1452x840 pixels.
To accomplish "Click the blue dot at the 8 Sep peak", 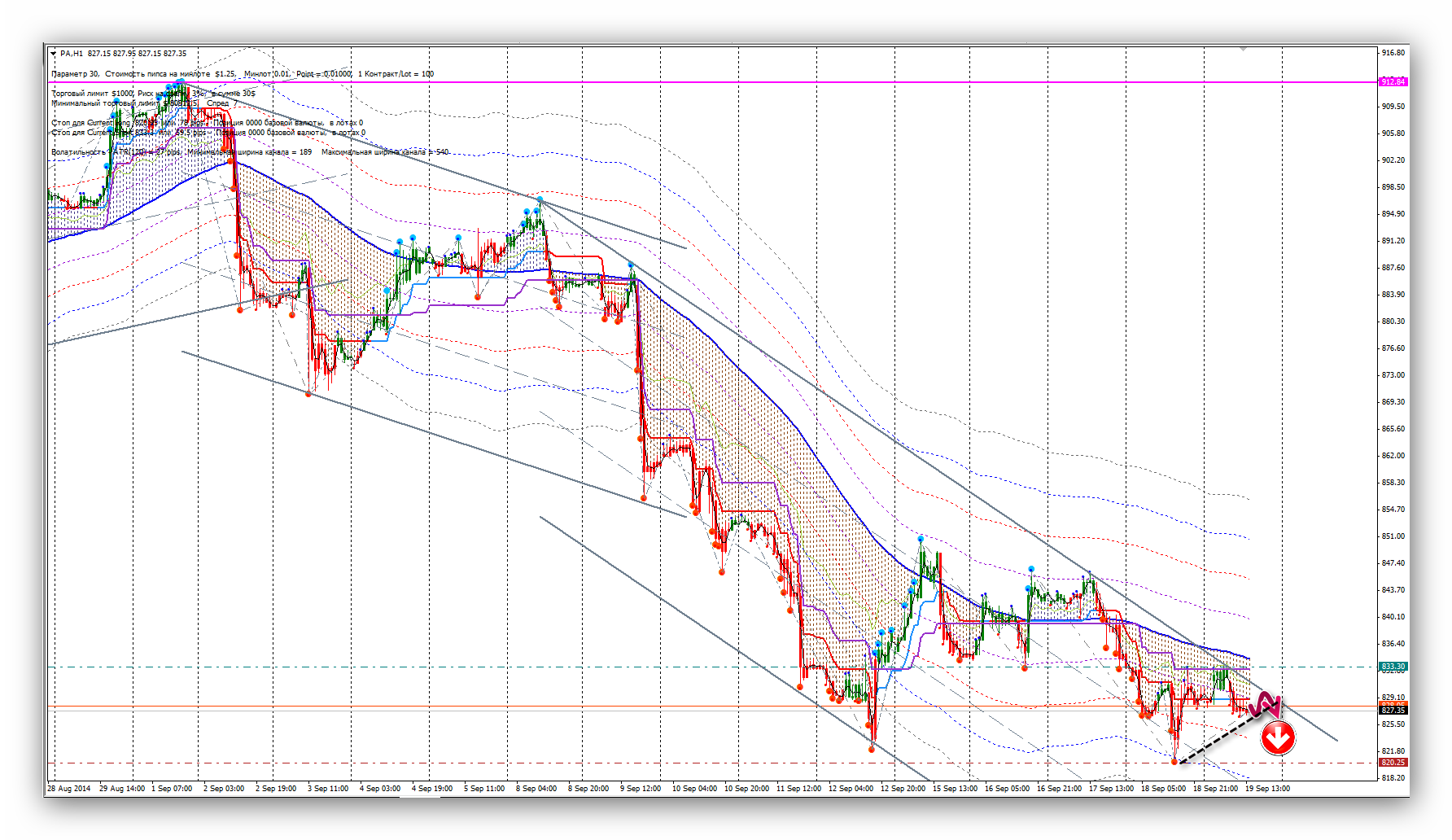I will pos(540,199).
